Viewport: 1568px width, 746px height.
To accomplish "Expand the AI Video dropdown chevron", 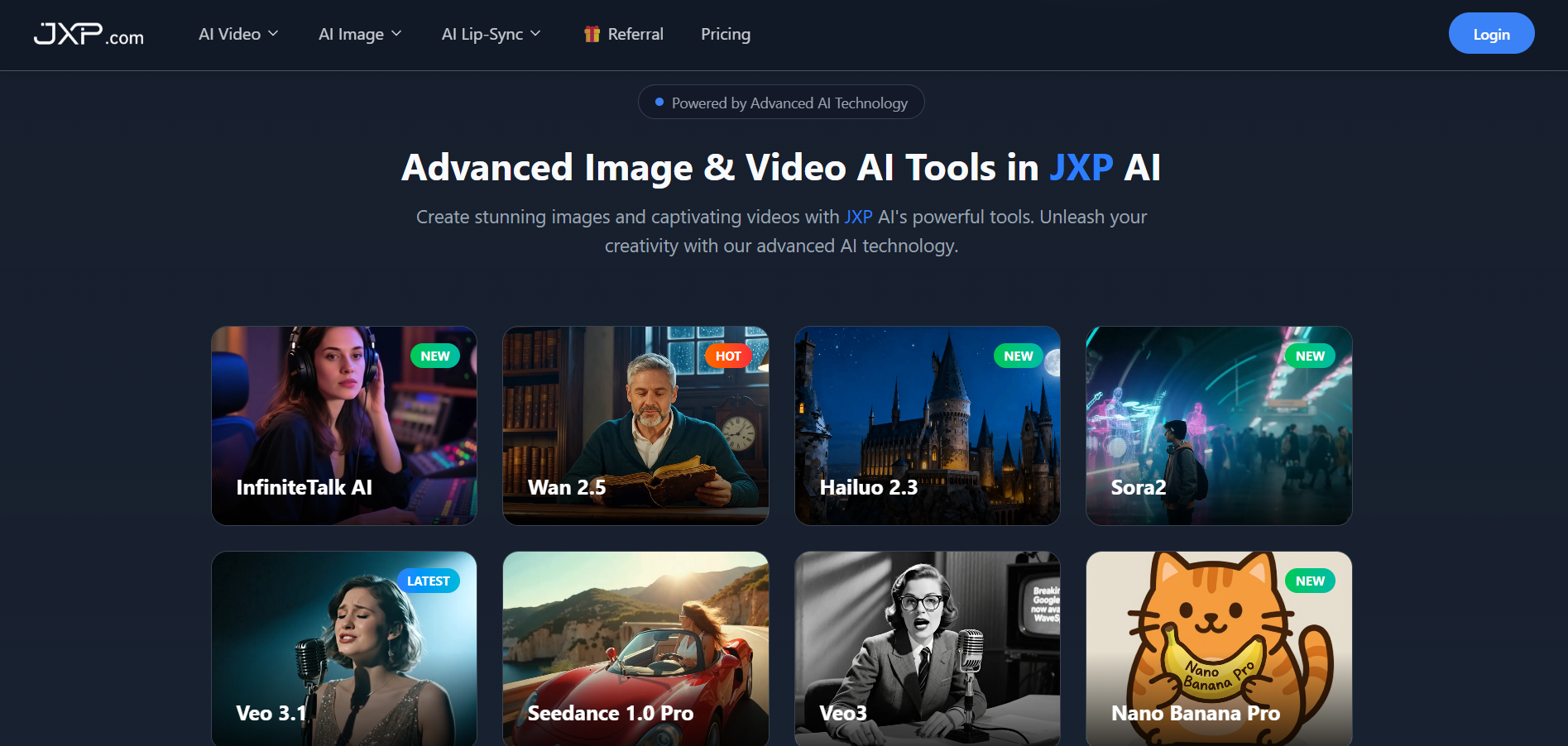I will (273, 34).
